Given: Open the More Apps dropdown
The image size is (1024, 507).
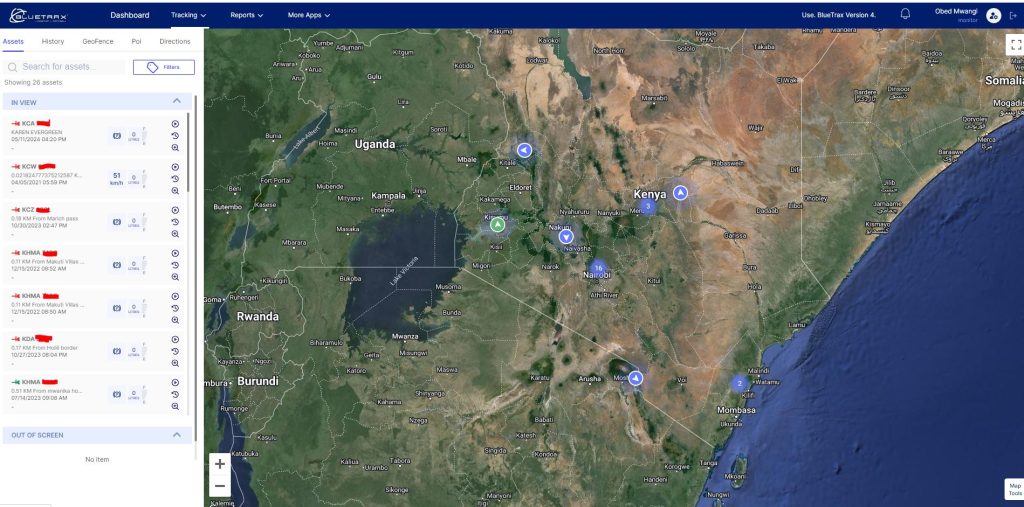Looking at the screenshot, I should tap(308, 16).
